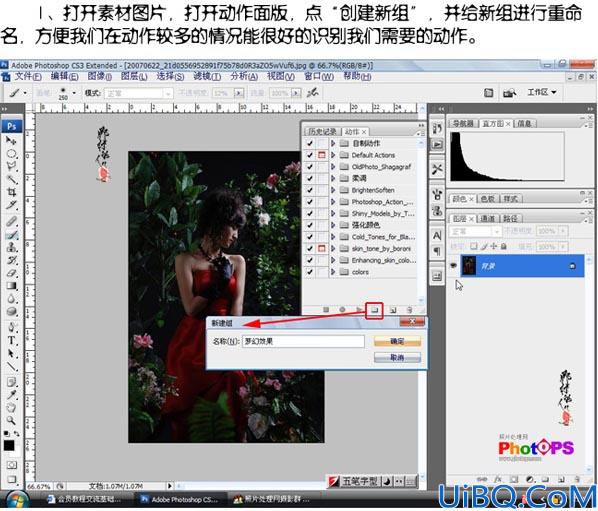Click 确定 in the 新建组 dialog
This screenshot has height=511, width=598.
point(397,341)
